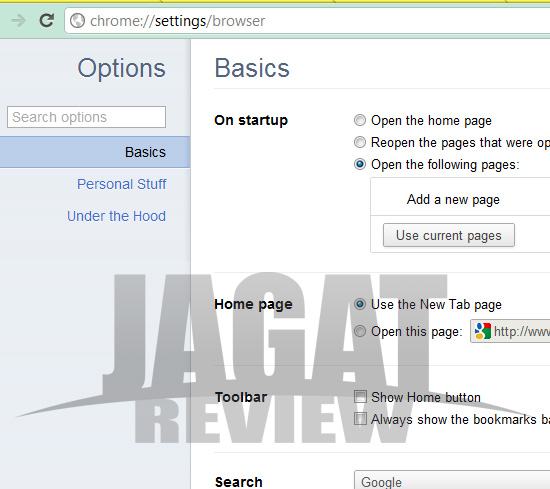This screenshot has height=489, width=550.
Task: Open the Google search engine dropdown
Action: (x=452, y=480)
